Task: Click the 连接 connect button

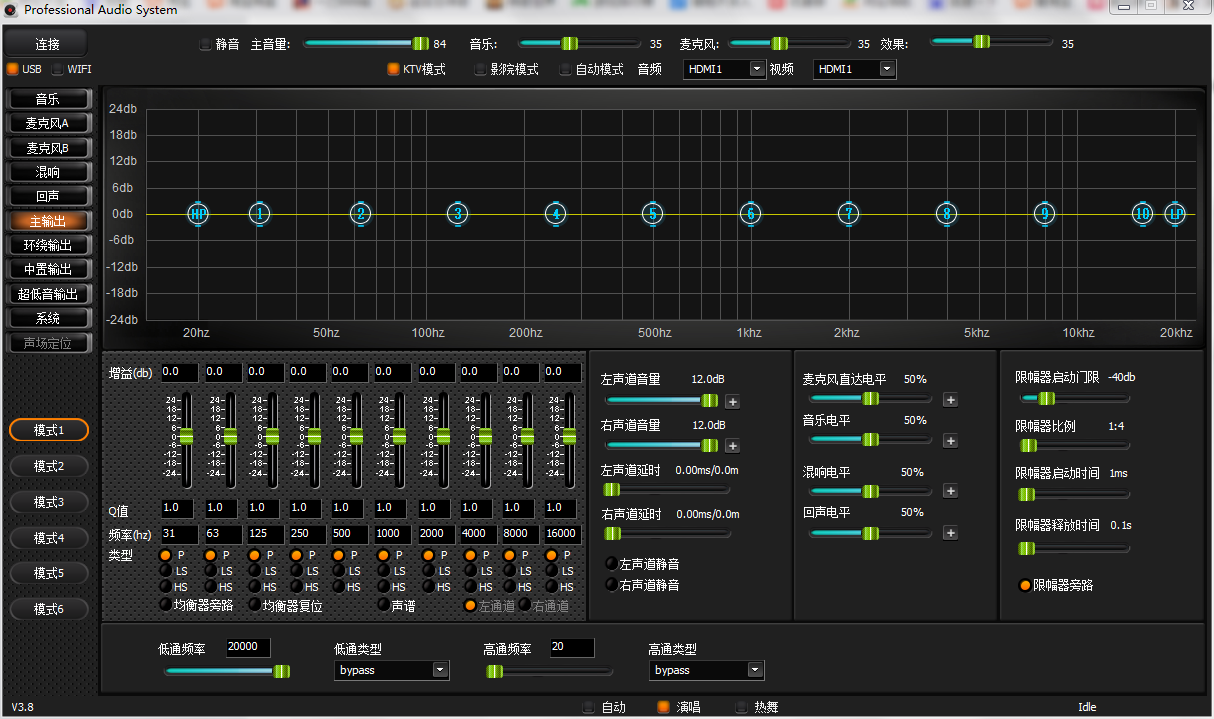Action: click(47, 44)
